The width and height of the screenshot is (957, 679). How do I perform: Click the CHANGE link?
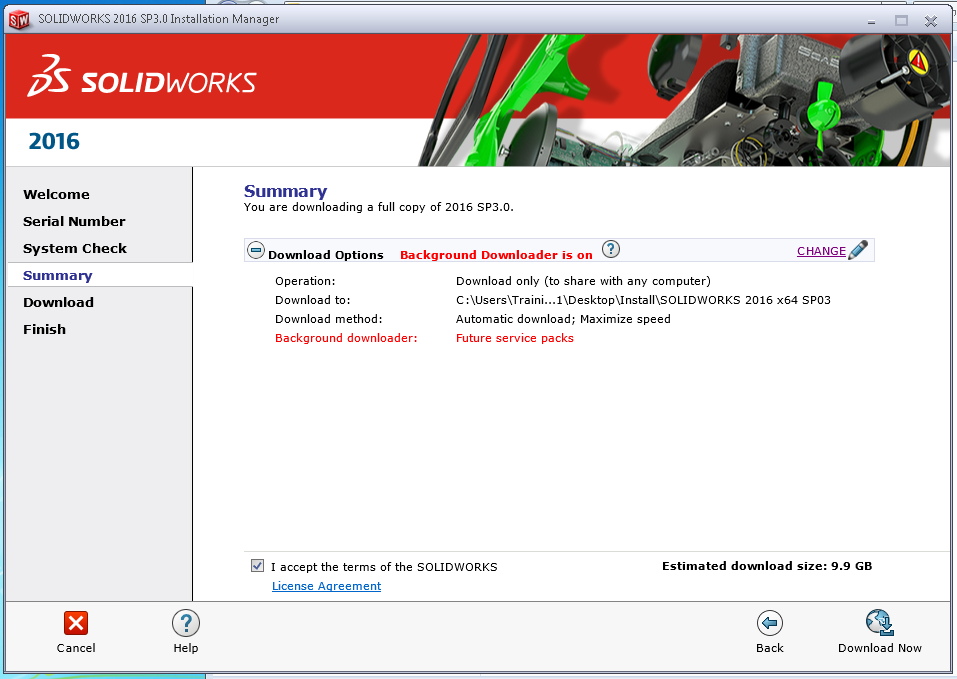820,250
